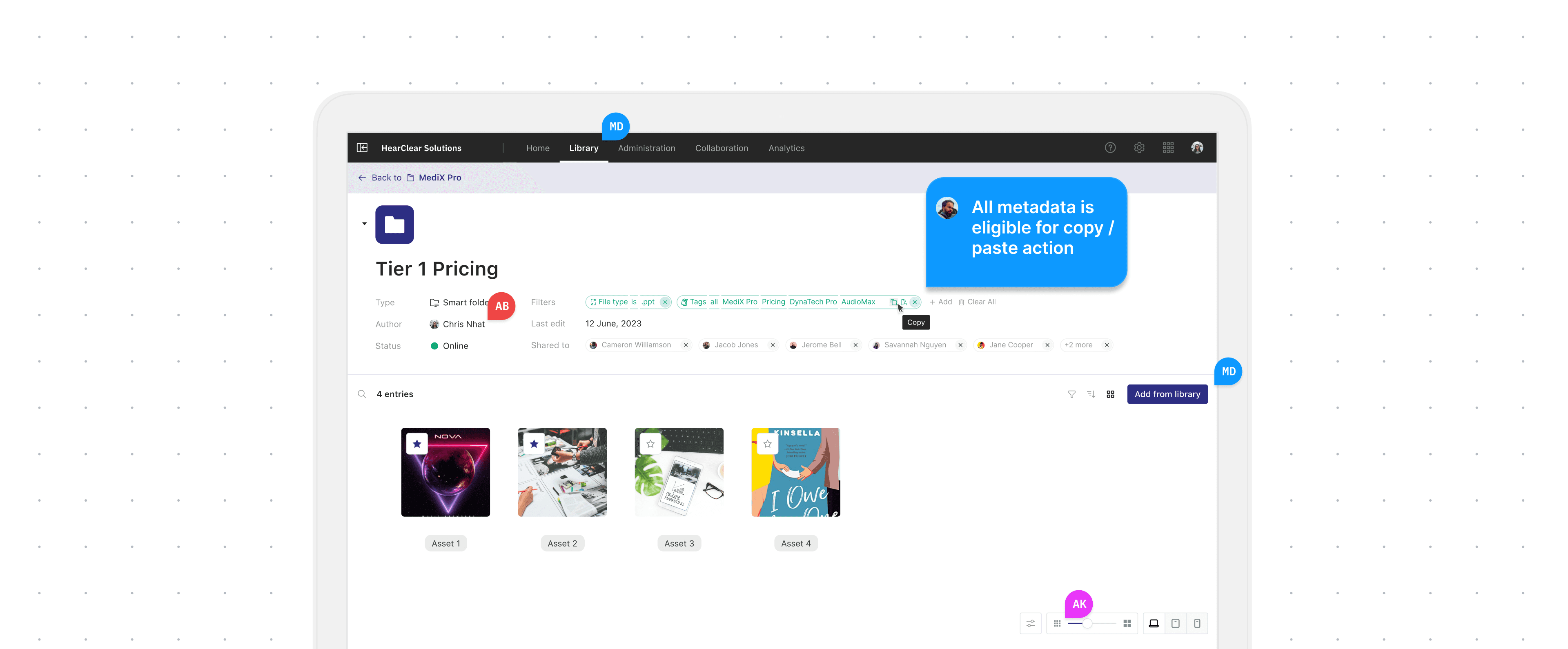Click the search icon next to 4 entries
This screenshot has width=1568, height=649.
(x=362, y=394)
